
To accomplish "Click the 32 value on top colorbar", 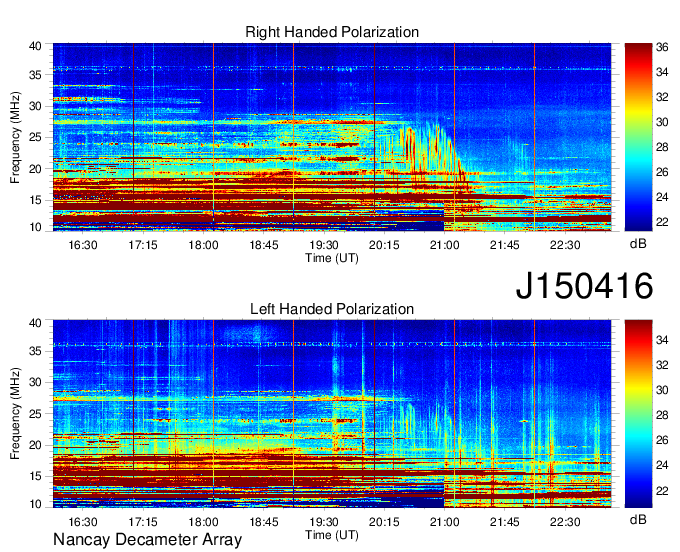I will [662, 97].
